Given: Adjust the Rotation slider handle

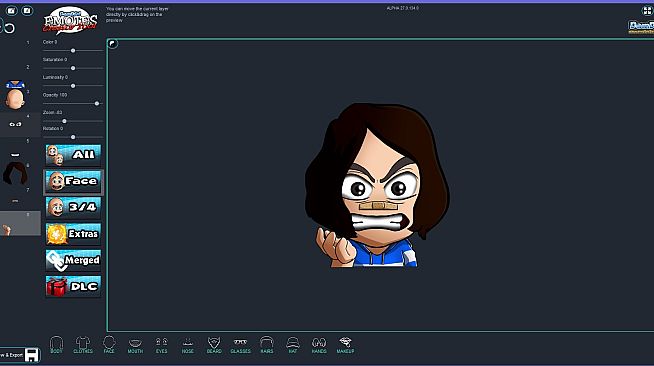Looking at the screenshot, I should (x=73, y=137).
